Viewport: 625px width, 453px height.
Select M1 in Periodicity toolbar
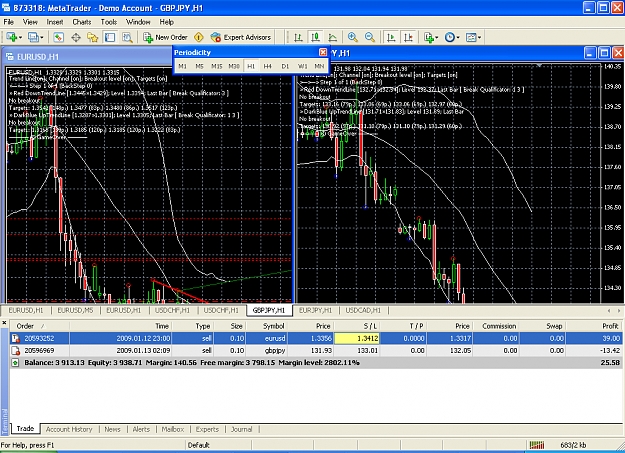(x=183, y=66)
